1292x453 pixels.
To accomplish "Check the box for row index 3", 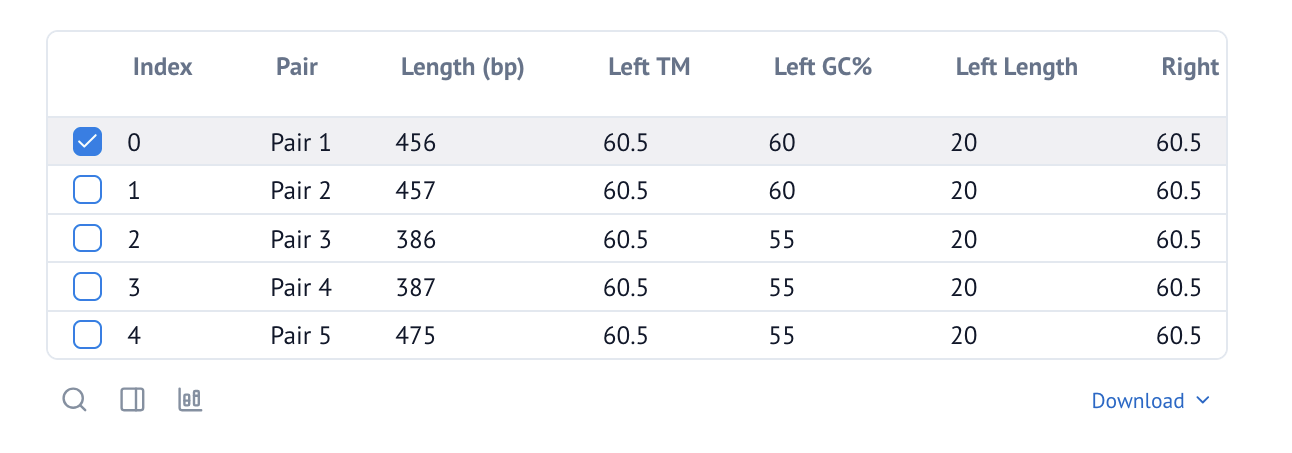I will click(88, 287).
